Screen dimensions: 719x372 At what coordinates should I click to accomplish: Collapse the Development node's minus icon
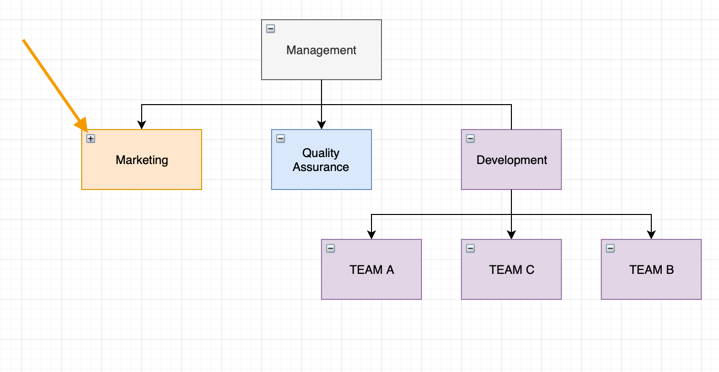[x=470, y=139]
